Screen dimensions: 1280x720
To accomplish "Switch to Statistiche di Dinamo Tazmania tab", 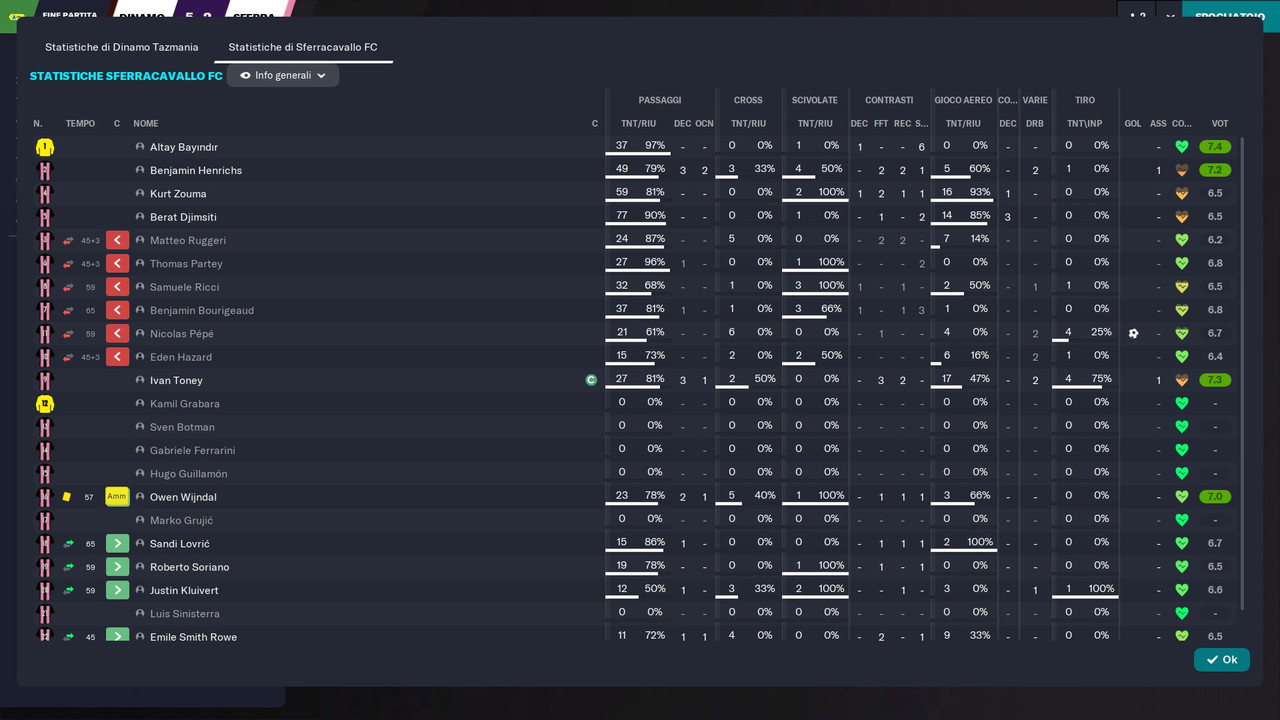I will [122, 47].
